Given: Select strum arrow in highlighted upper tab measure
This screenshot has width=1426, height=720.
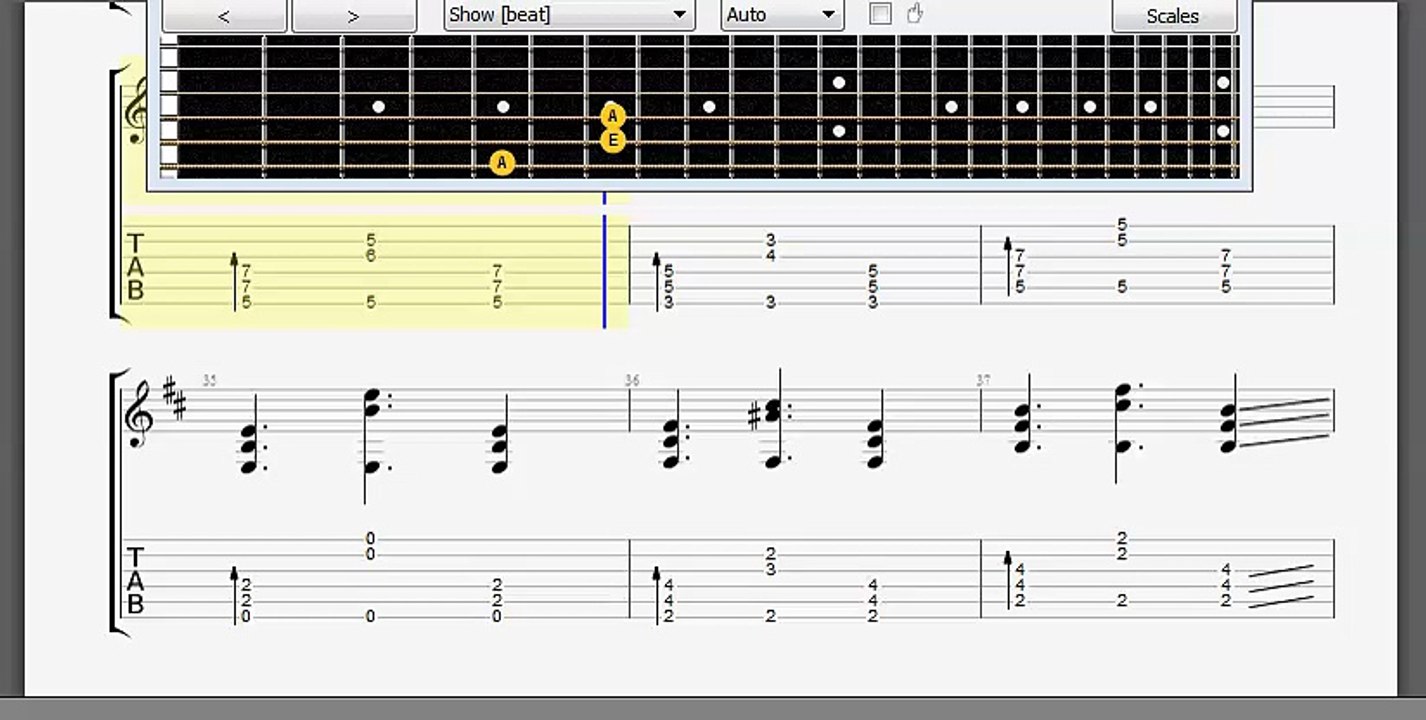Looking at the screenshot, I should [x=235, y=281].
